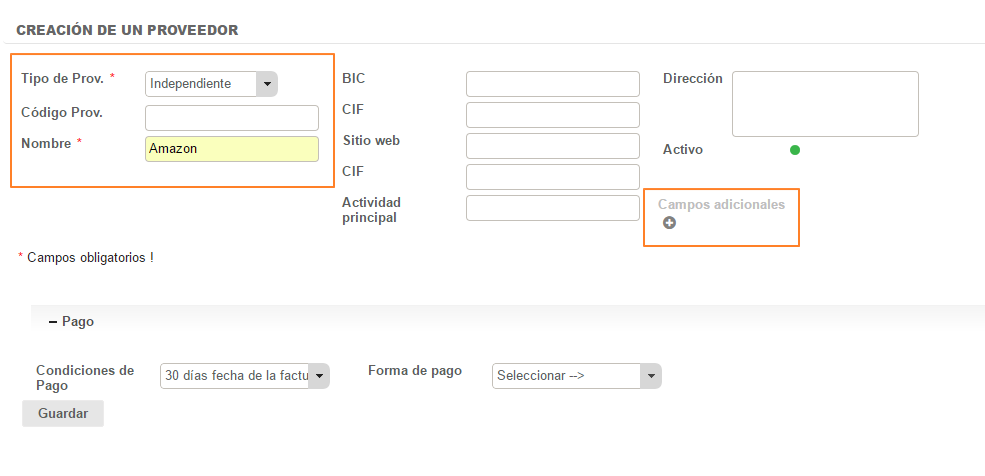Click the Sitio web input field
The image size is (985, 476).
point(552,146)
